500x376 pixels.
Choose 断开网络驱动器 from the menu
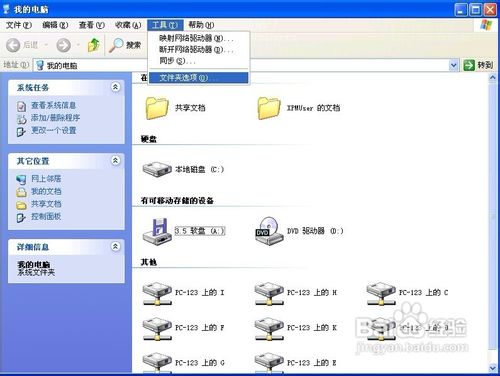pyautogui.click(x=199, y=50)
